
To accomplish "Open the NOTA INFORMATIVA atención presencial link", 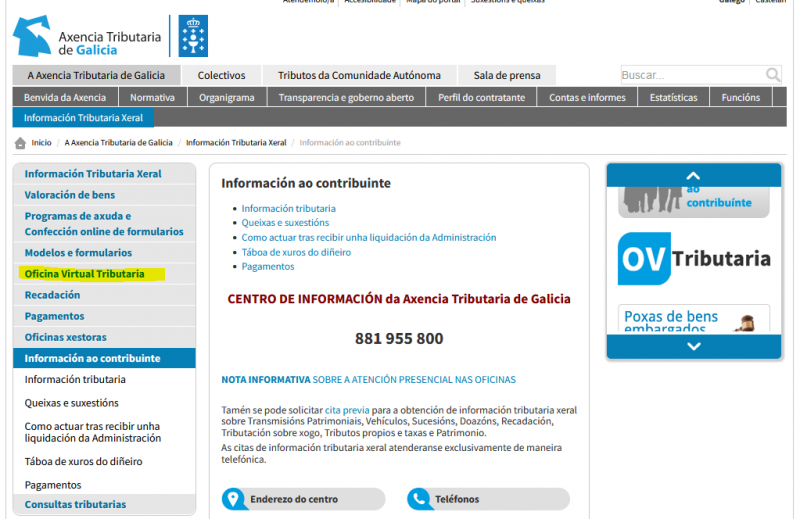I will click(368, 380).
